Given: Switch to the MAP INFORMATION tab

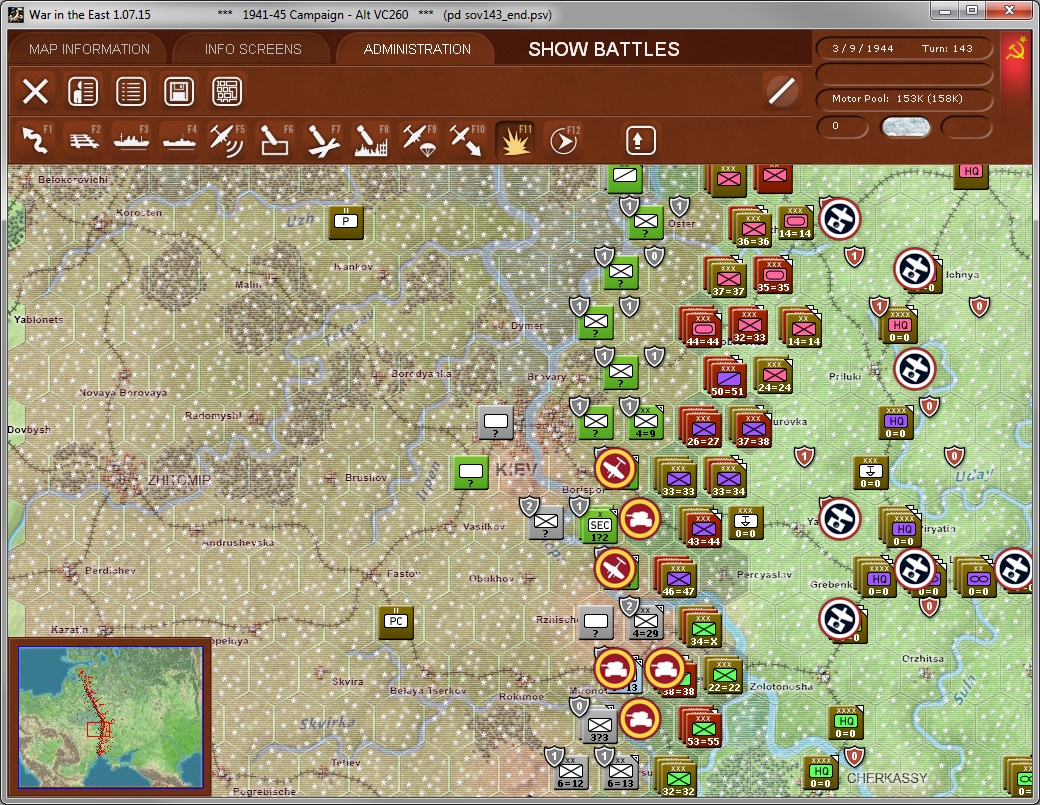Looking at the screenshot, I should [x=89, y=49].
